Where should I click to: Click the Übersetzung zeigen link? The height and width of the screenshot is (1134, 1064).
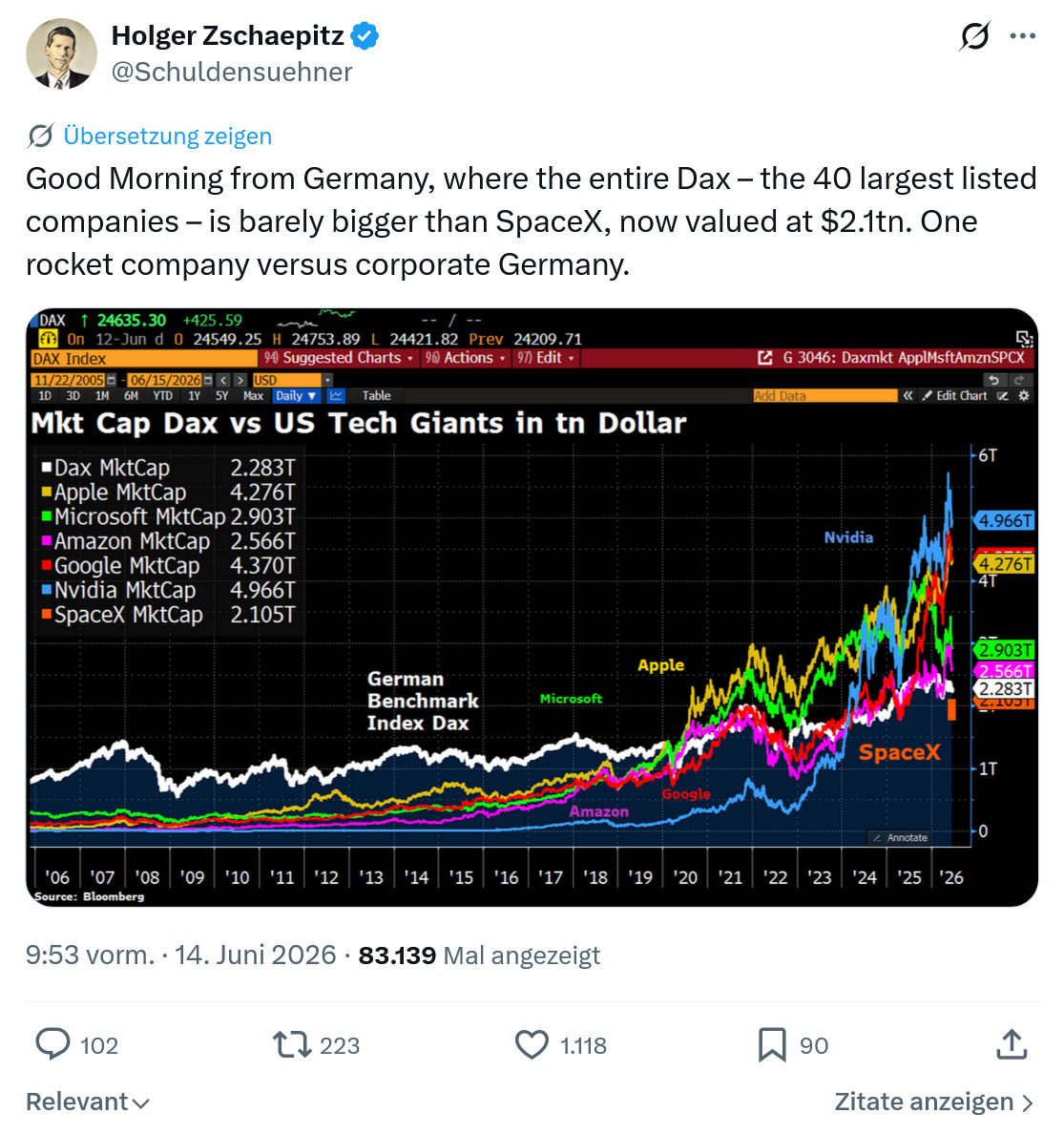pos(167,136)
